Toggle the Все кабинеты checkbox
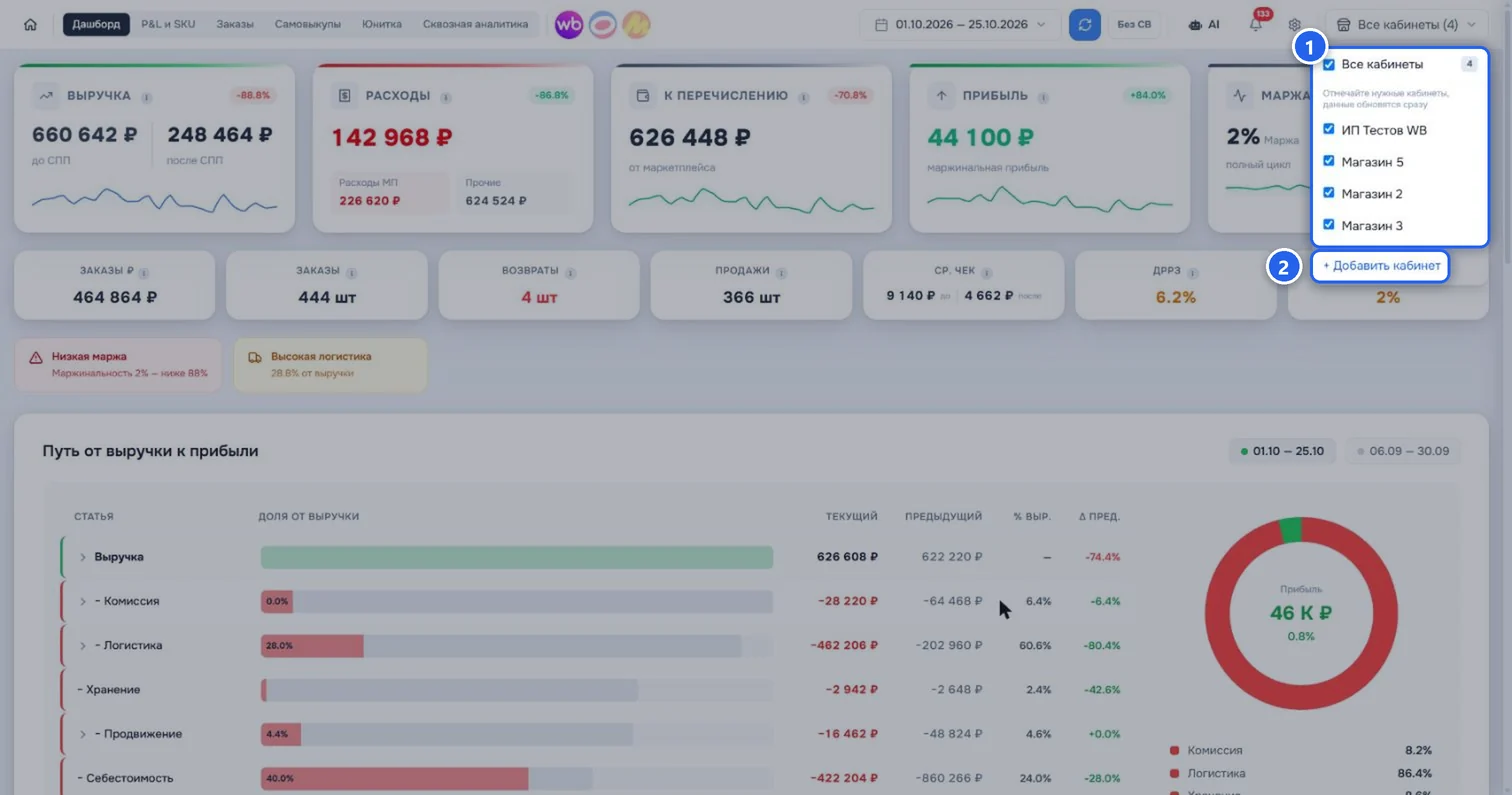Image resolution: width=1512 pixels, height=795 pixels. tap(1329, 65)
